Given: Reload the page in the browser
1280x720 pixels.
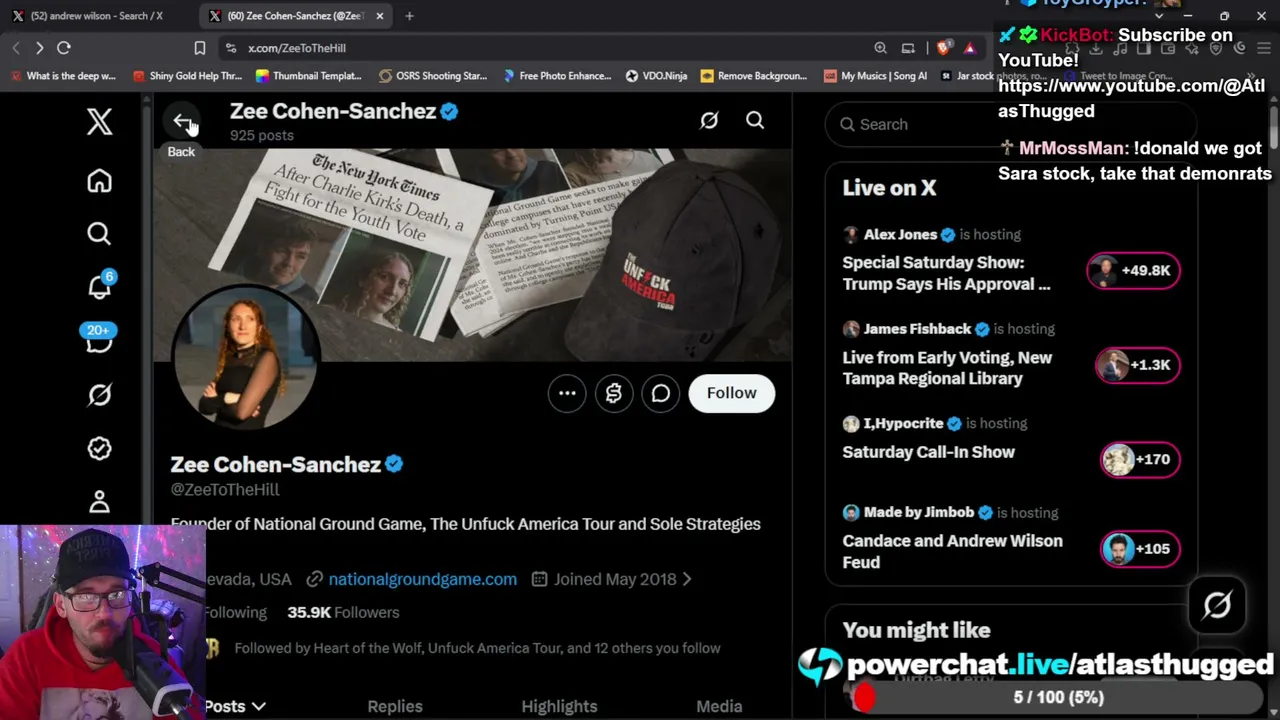Looking at the screenshot, I should click(63, 48).
